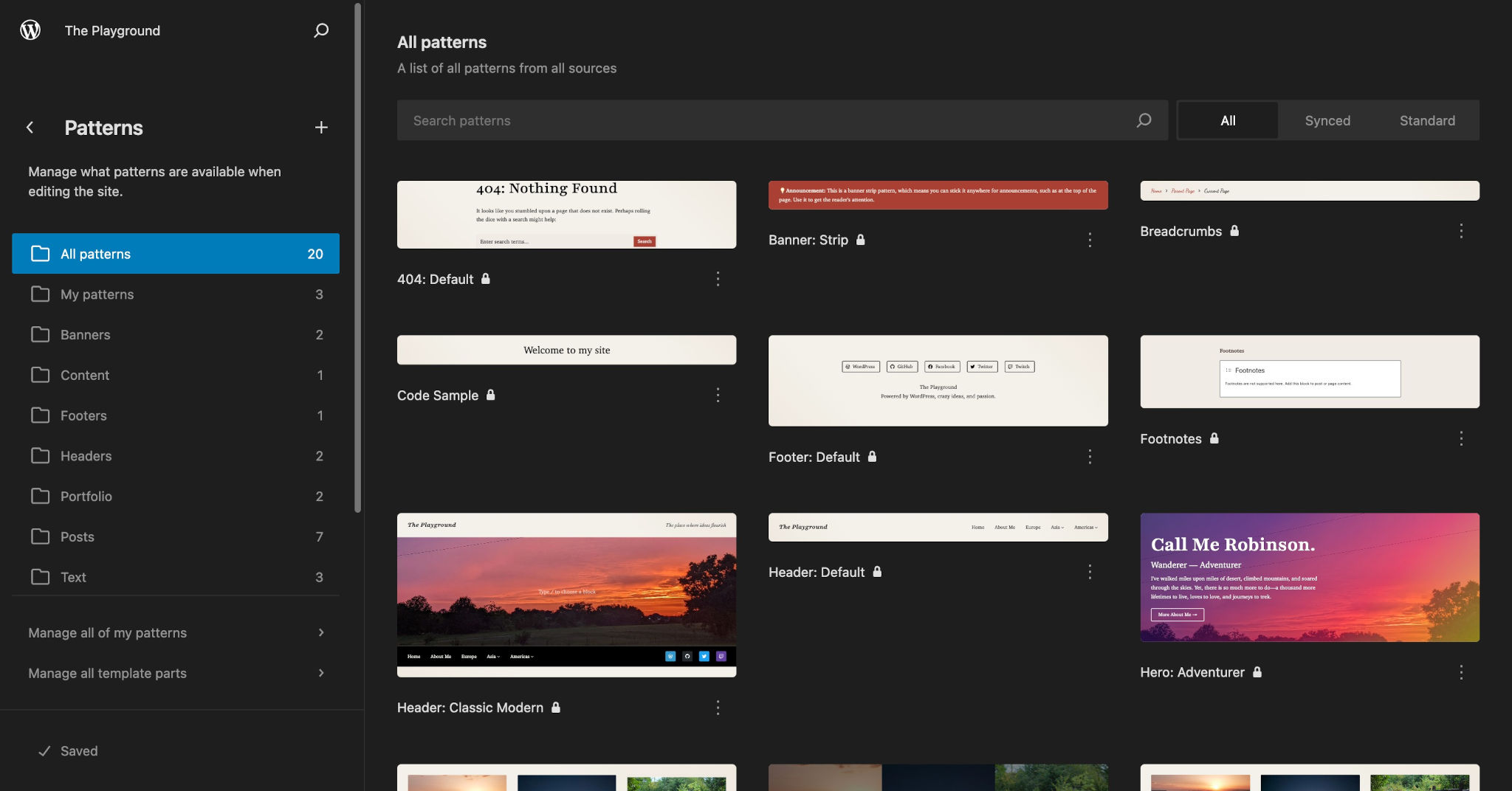Viewport: 1512px width, 791px height.
Task: Click the lock icon beside Code Sample
Action: point(490,395)
